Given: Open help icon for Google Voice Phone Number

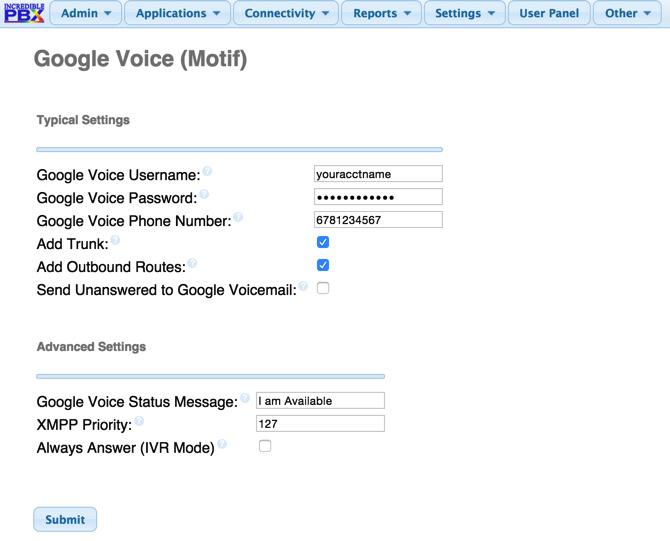Looking at the screenshot, I should [238, 217].
